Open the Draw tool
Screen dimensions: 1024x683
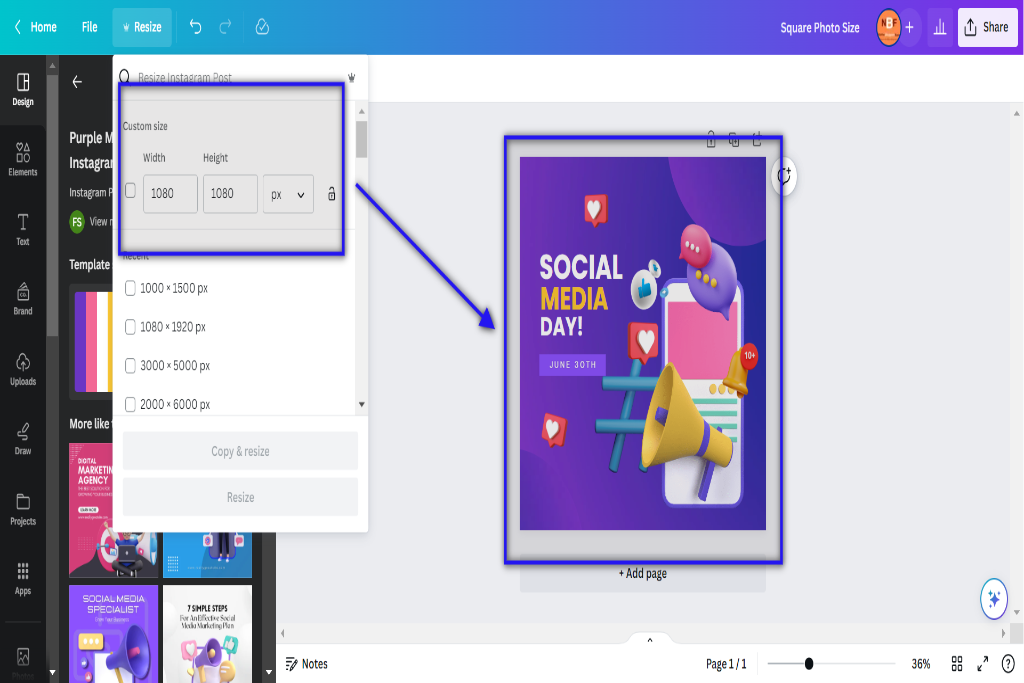23,439
